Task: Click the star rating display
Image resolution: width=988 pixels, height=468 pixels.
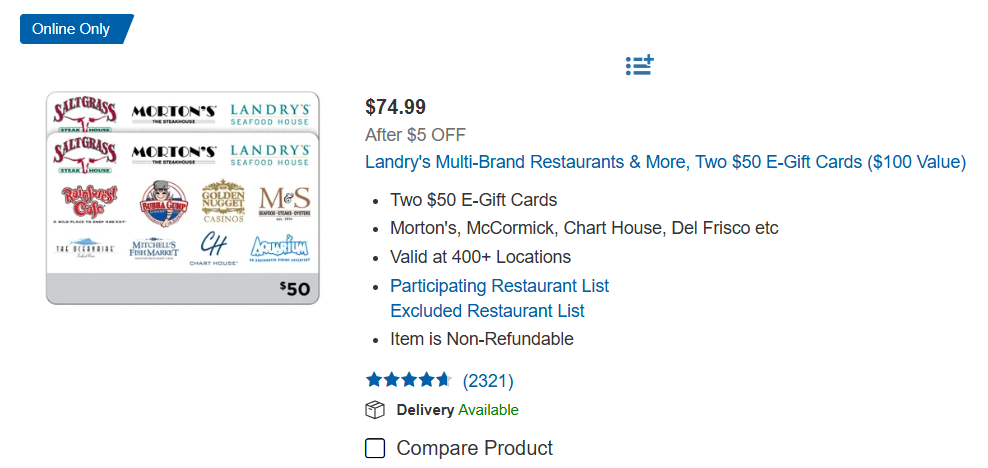Action: [x=408, y=380]
